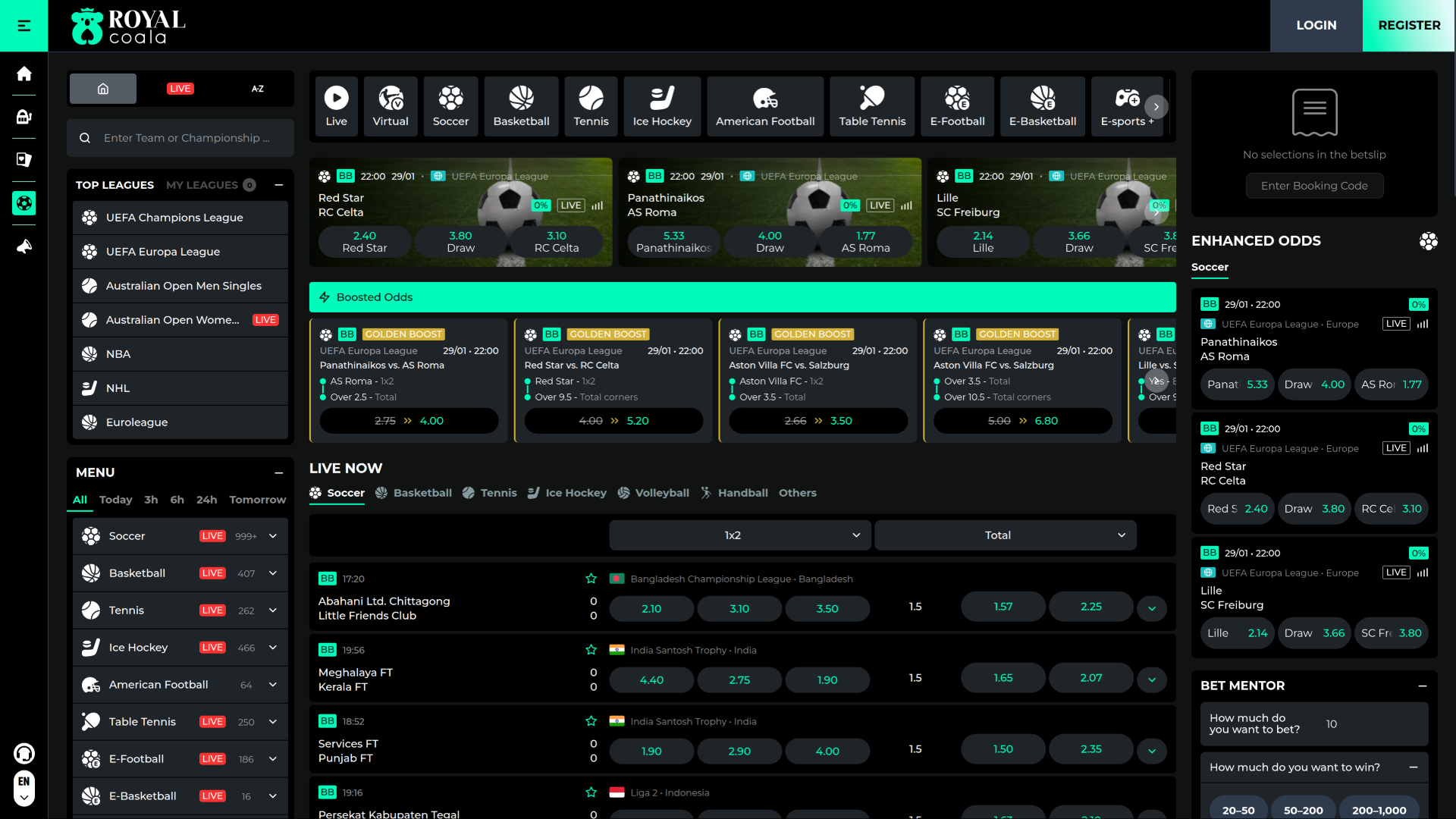Open the Total market dropdown
The height and width of the screenshot is (819, 1456).
1005,535
